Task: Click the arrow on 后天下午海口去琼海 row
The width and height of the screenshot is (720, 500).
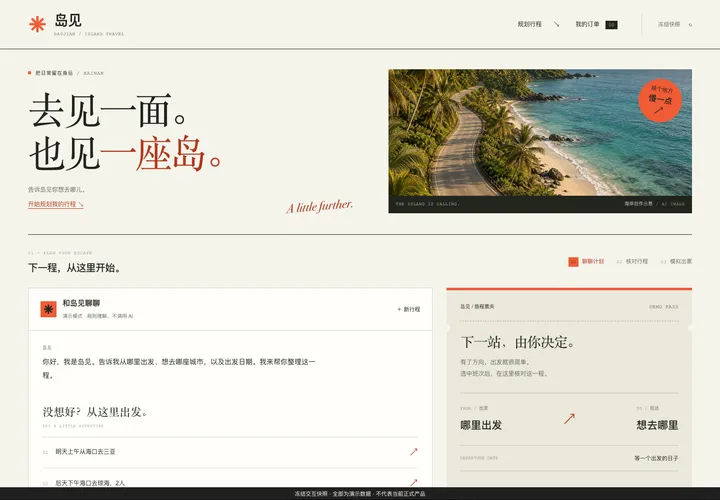Action: pos(414,483)
